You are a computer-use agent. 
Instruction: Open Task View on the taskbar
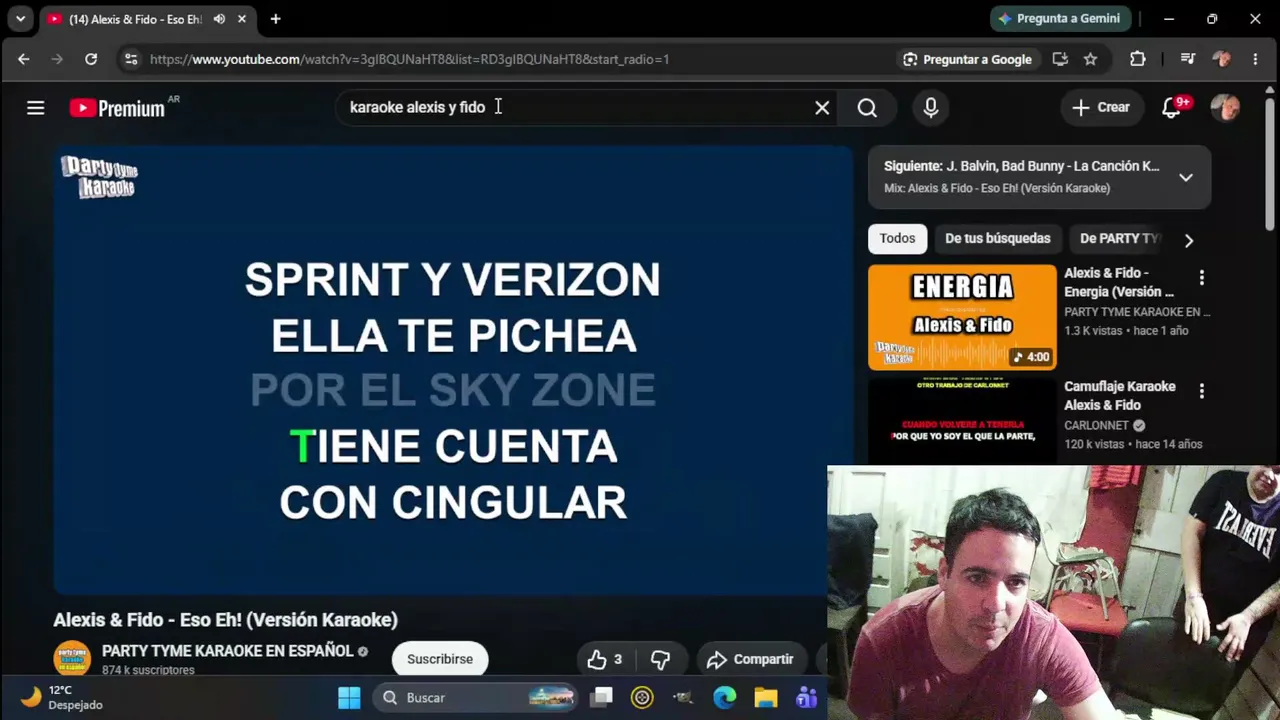tap(601, 697)
